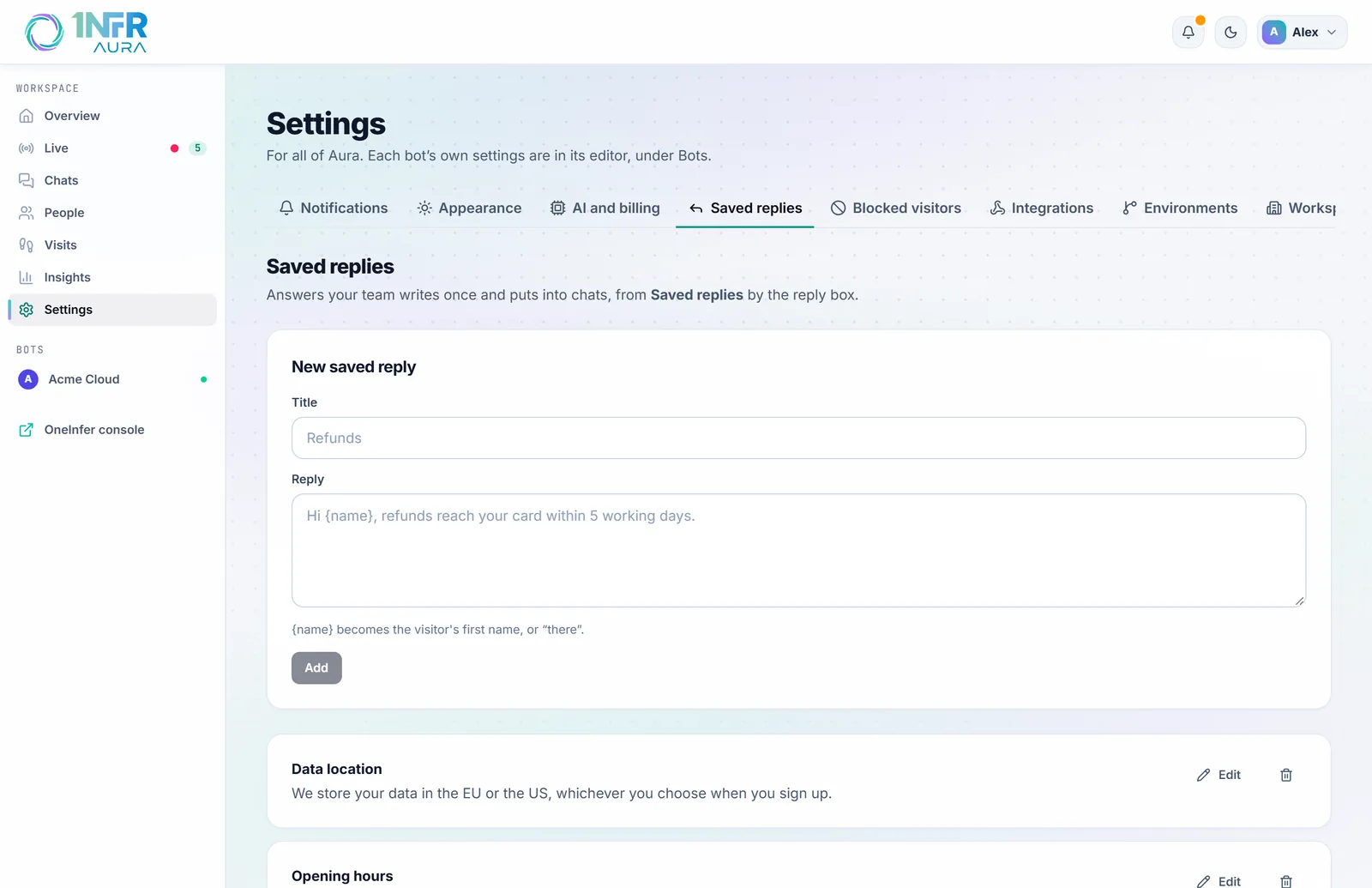
Task: Switch to the Appearance tab
Action: (x=469, y=208)
